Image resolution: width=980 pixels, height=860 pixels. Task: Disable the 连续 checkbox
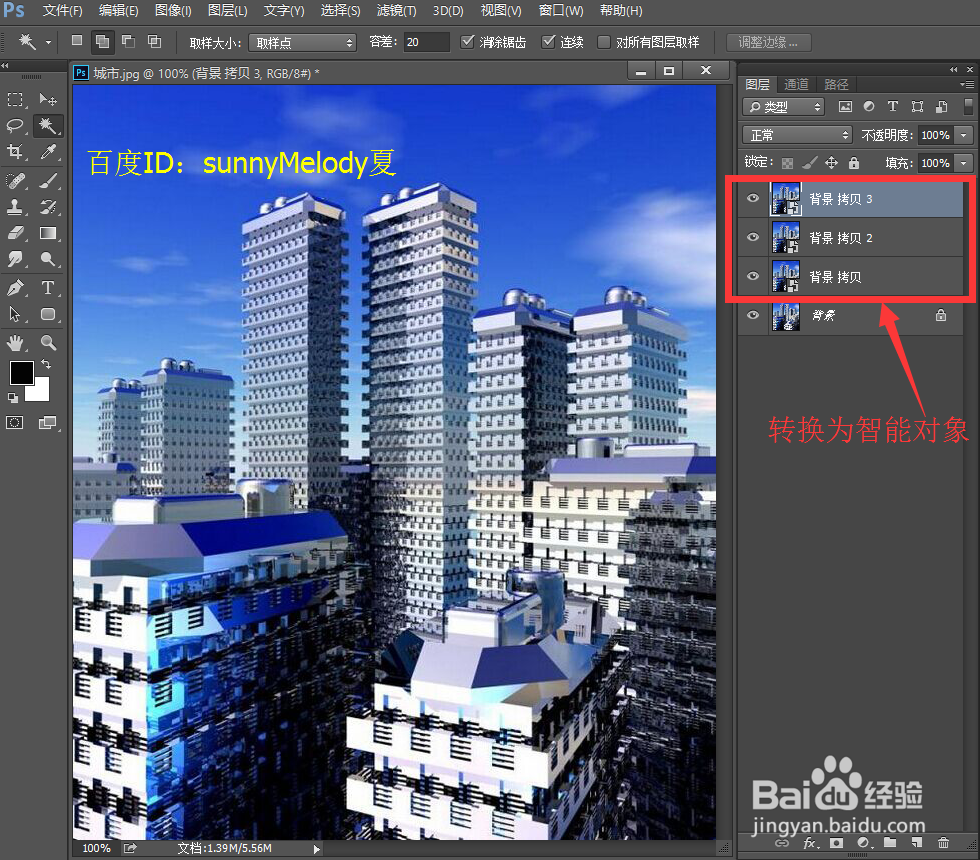pyautogui.click(x=549, y=41)
